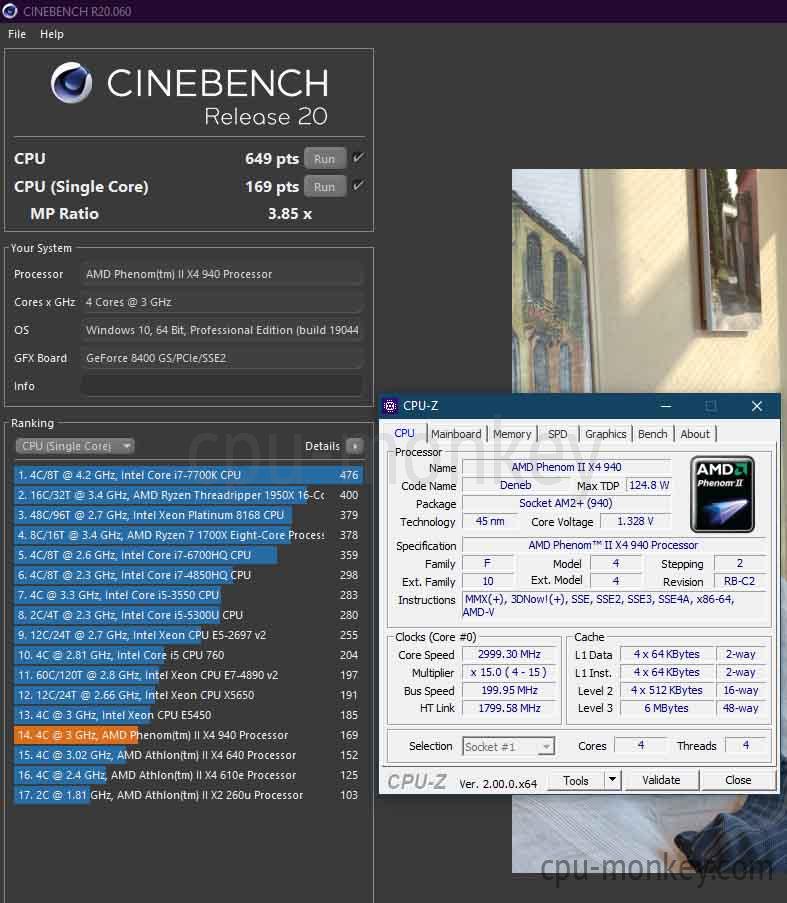
Task: Select ranking row 4 Ryzen 7 1700X
Action: [x=188, y=535]
